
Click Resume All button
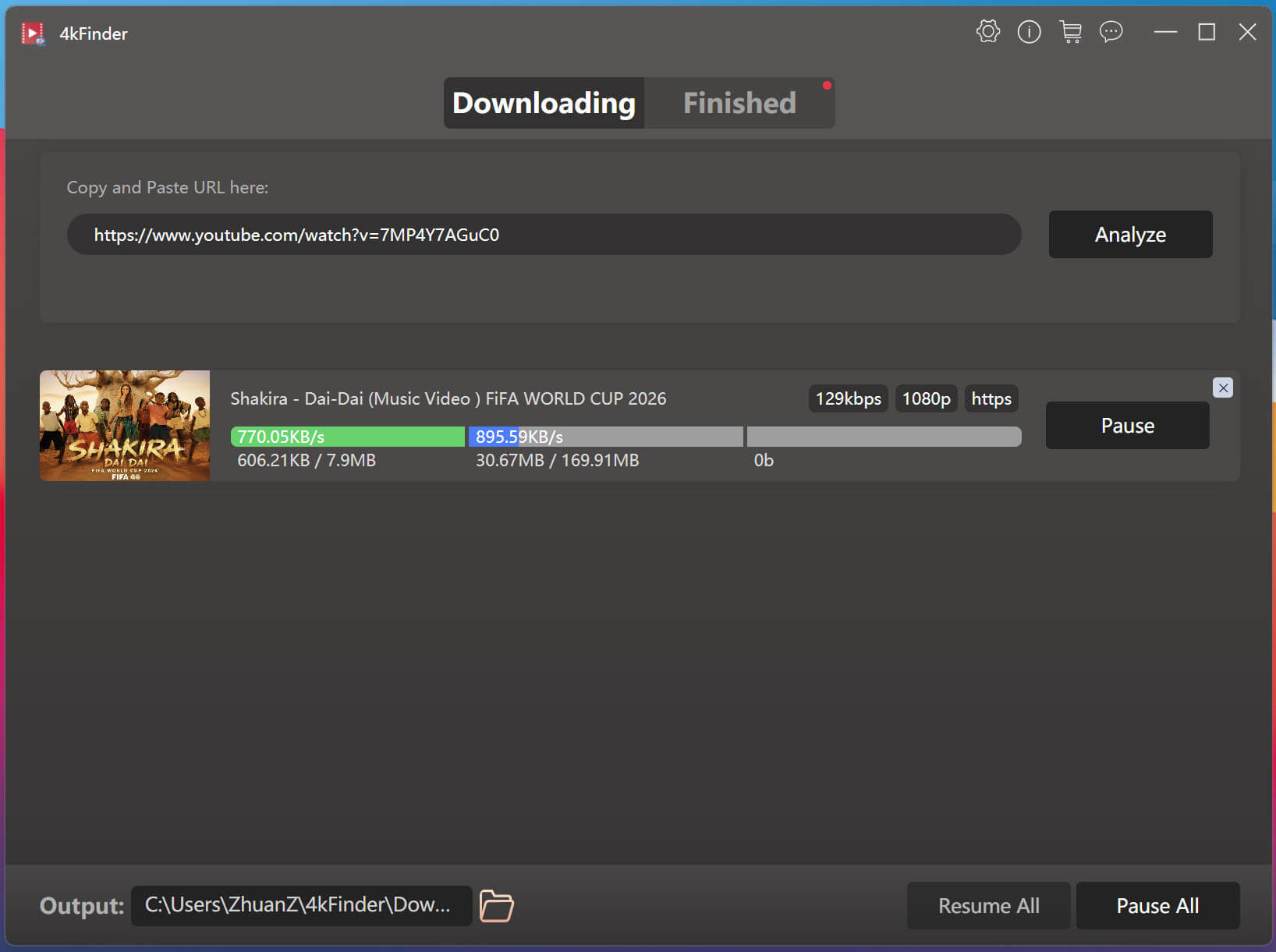pos(988,905)
